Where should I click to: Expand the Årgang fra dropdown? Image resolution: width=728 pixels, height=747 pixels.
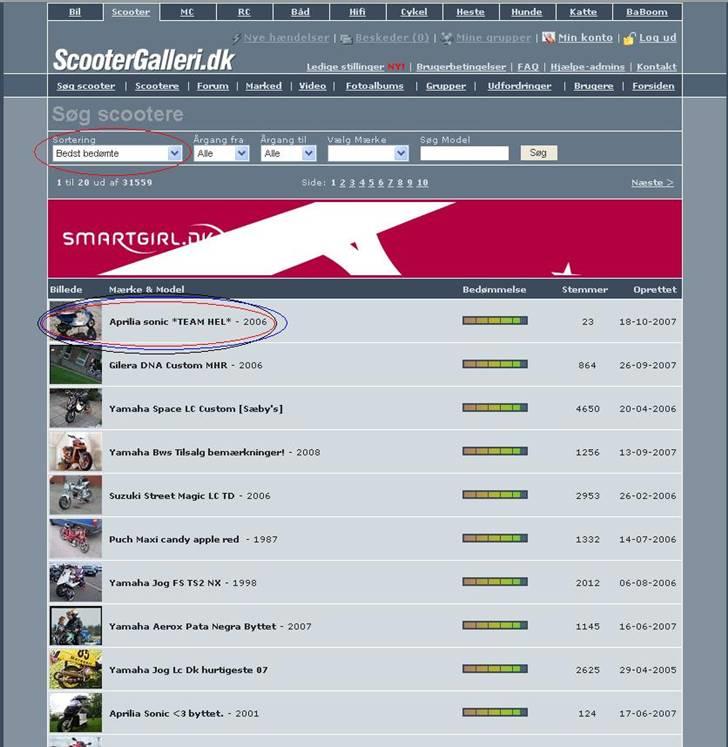(x=221, y=153)
